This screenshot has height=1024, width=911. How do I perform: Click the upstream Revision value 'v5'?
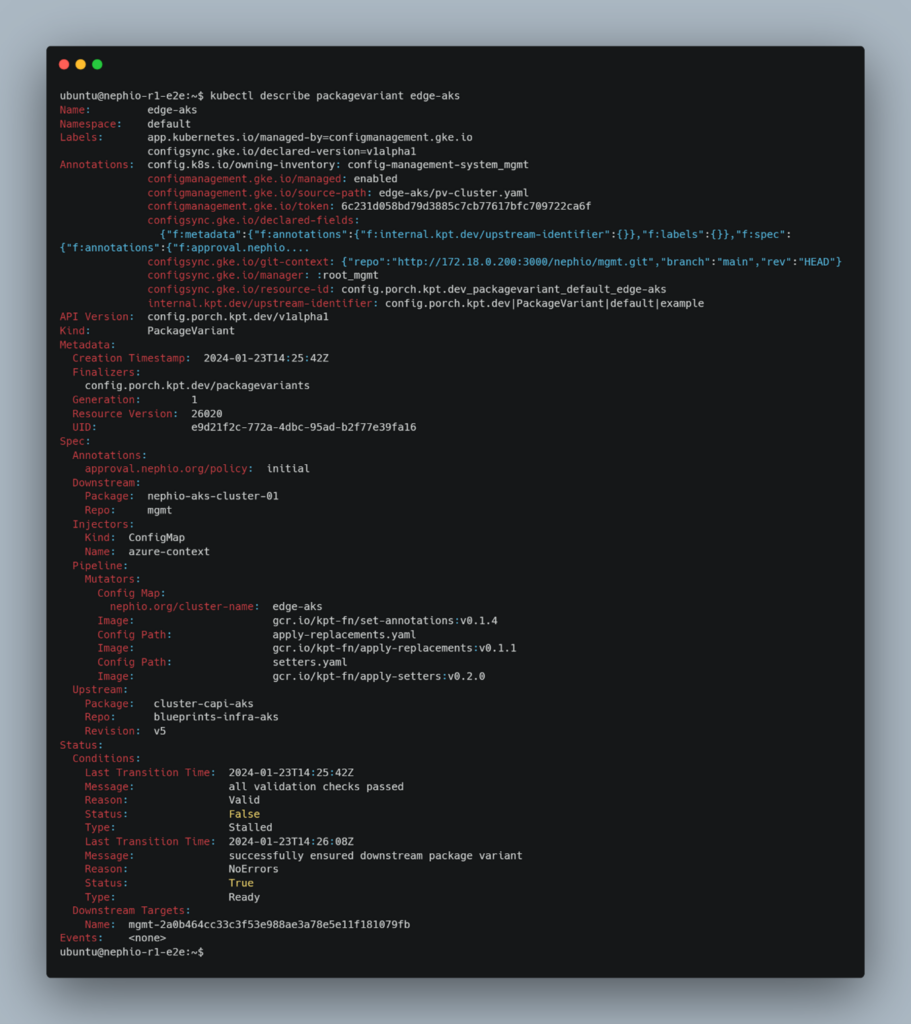click(159, 731)
